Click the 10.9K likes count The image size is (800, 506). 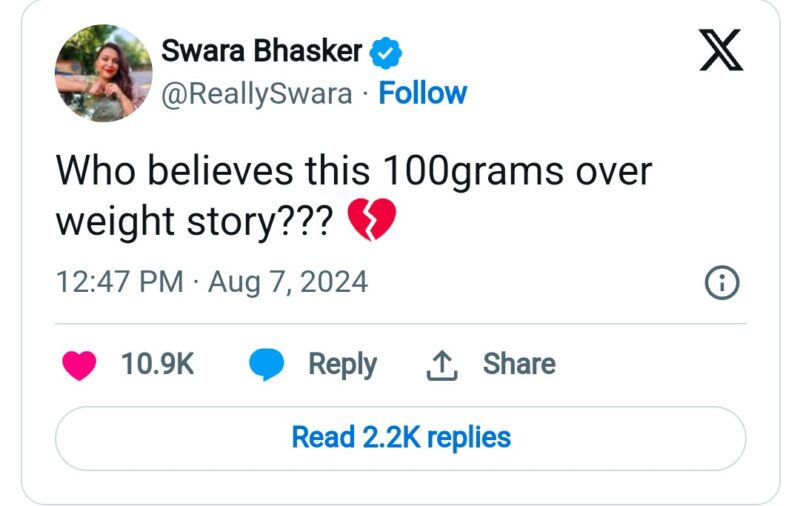click(x=157, y=364)
